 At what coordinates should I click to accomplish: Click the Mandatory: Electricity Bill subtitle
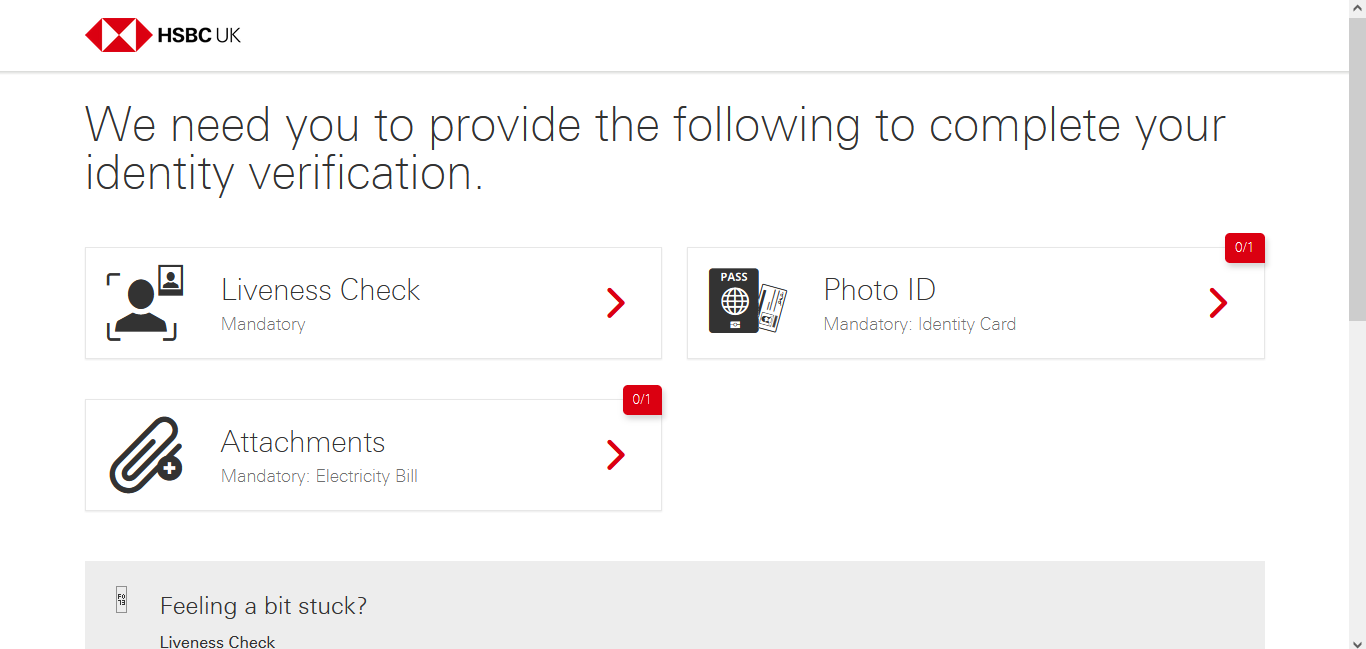pos(319,476)
